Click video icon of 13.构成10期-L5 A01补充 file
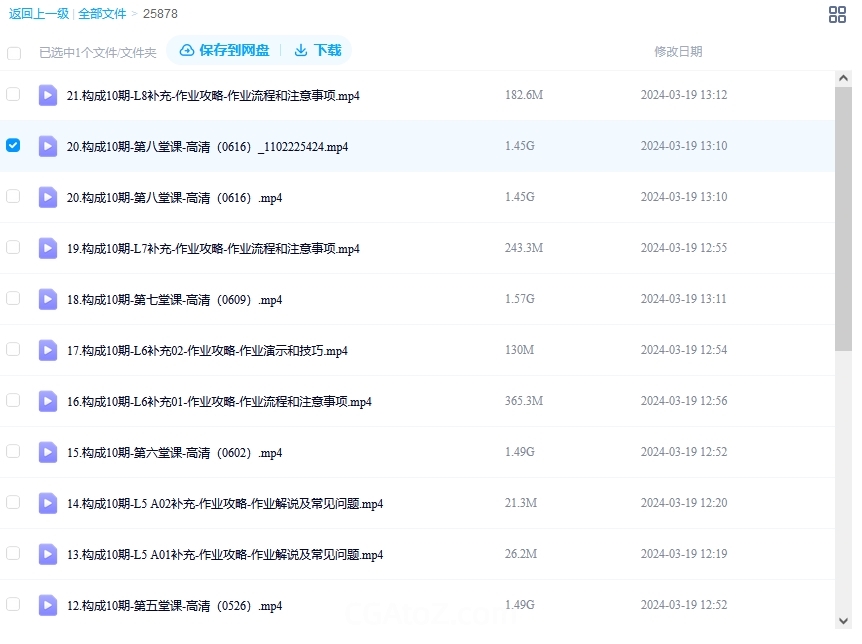 tap(48, 554)
